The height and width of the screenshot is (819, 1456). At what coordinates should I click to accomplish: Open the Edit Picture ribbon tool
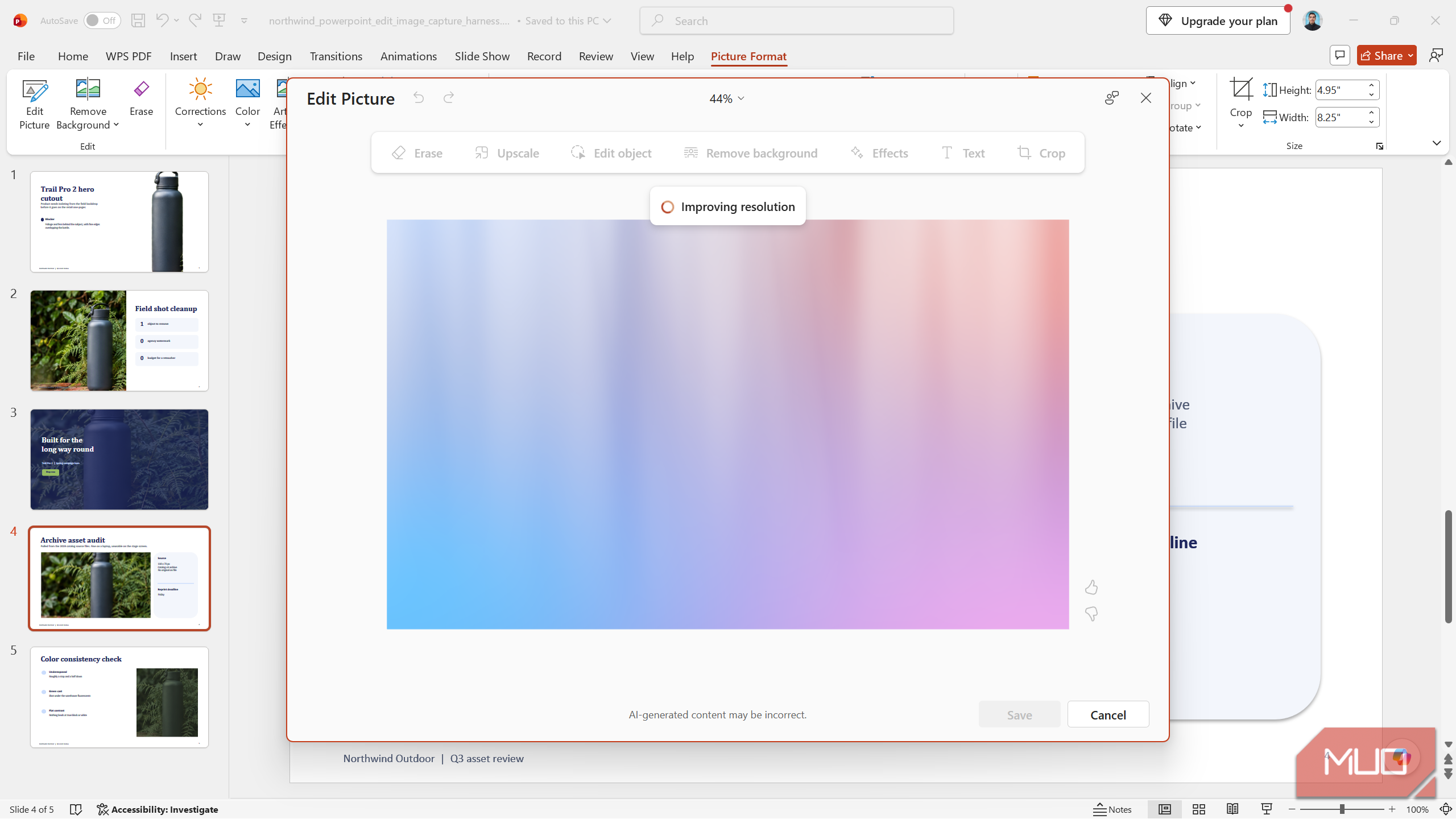pyautogui.click(x=34, y=105)
